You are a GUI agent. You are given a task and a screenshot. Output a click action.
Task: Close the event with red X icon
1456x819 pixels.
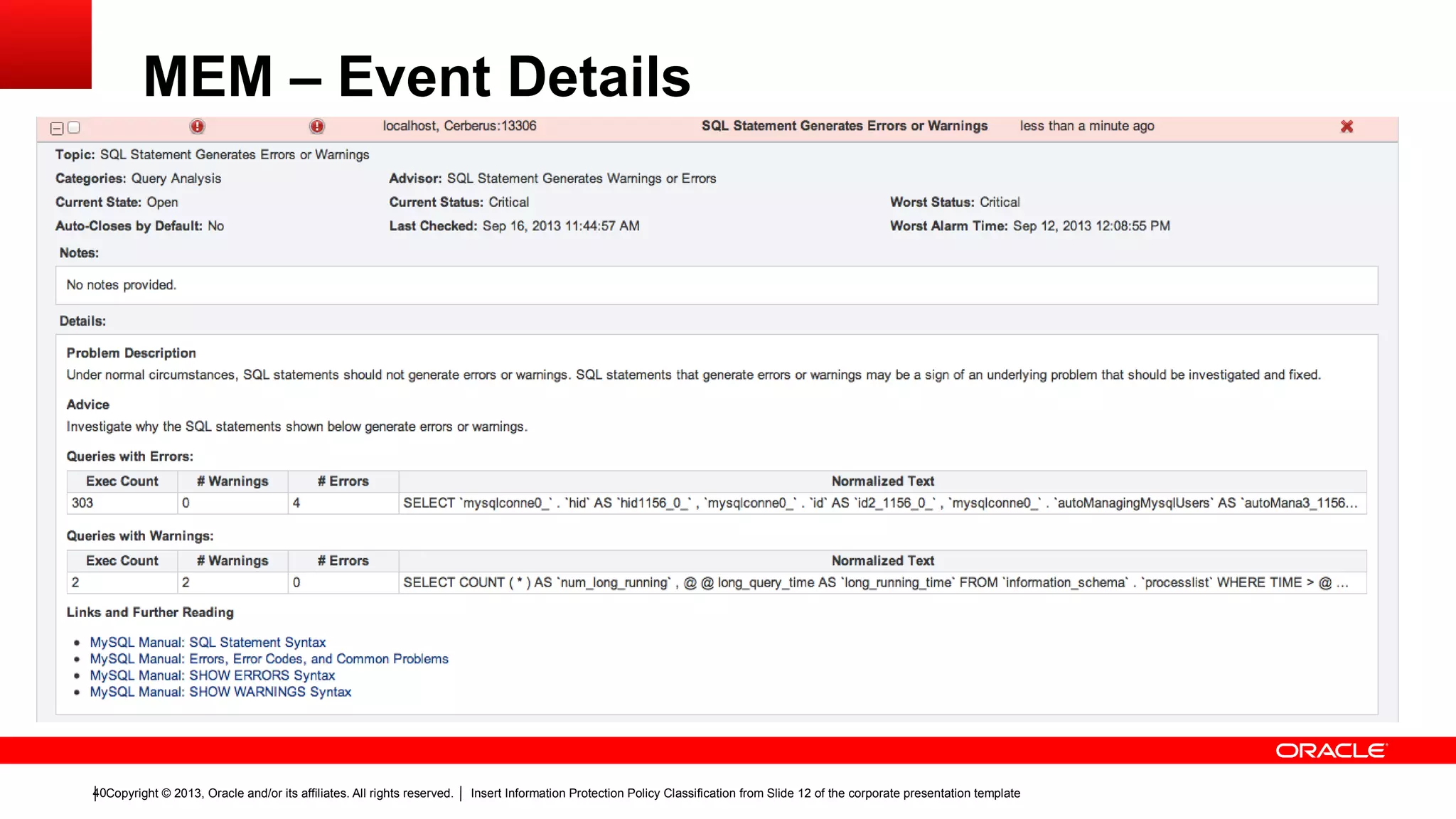coord(1347,127)
